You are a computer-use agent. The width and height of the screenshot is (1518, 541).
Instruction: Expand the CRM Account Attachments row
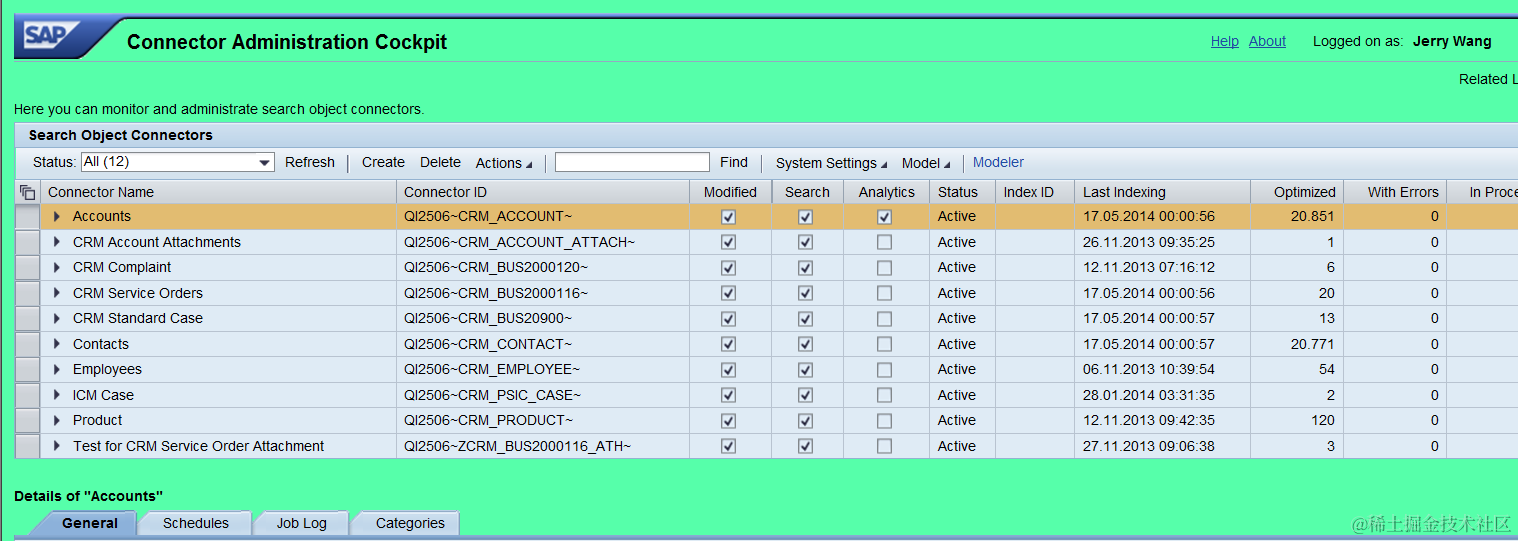(x=57, y=242)
